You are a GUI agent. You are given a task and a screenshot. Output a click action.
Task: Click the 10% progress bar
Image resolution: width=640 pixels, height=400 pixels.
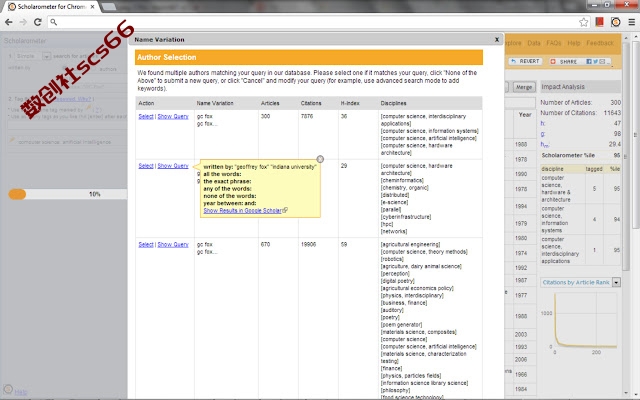pos(68,194)
